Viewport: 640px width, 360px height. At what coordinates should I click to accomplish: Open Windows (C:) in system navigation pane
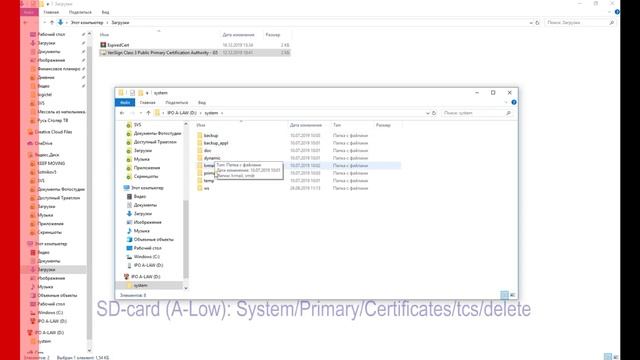146,257
